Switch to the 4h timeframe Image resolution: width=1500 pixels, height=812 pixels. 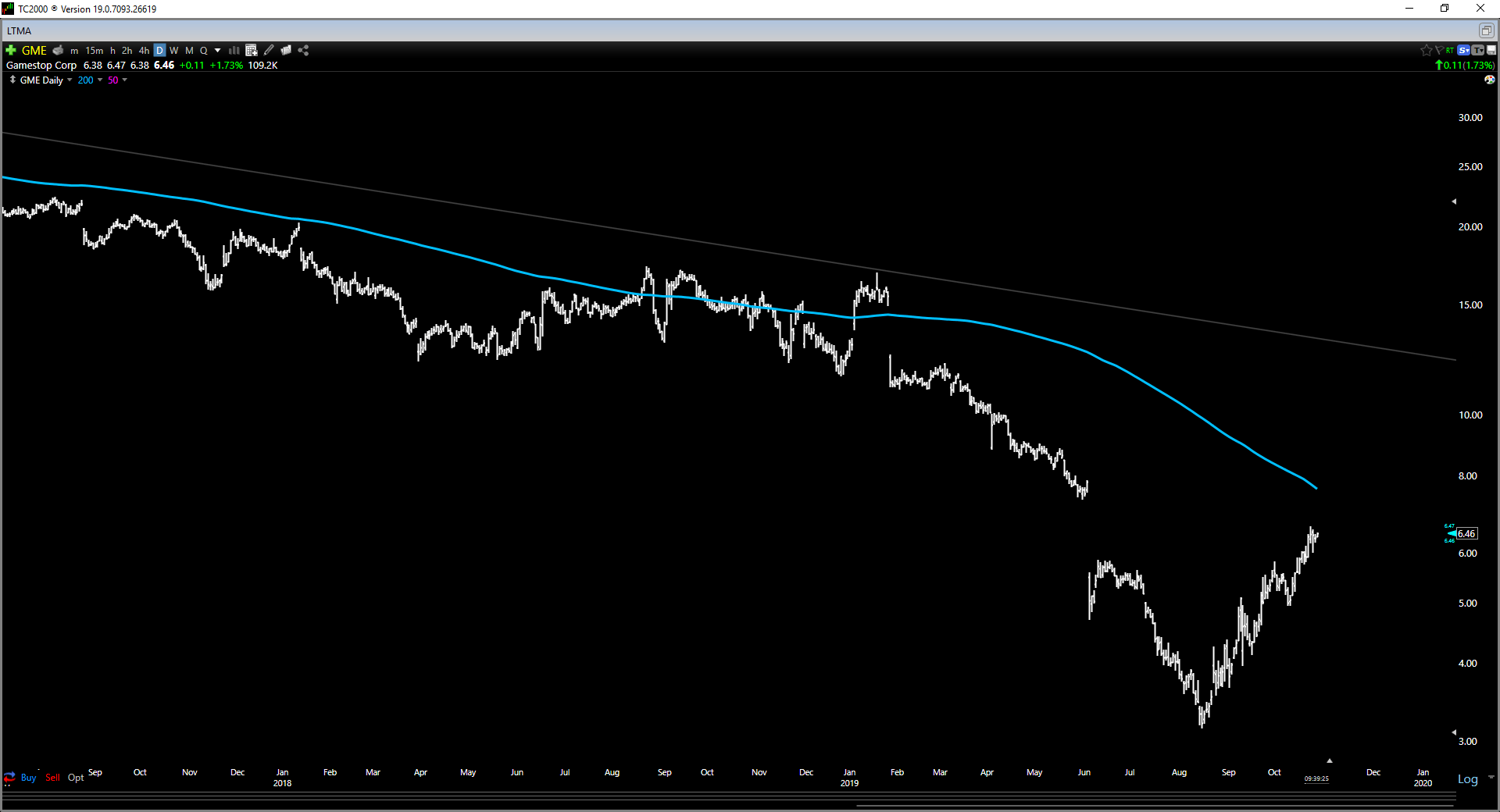pyautogui.click(x=144, y=50)
